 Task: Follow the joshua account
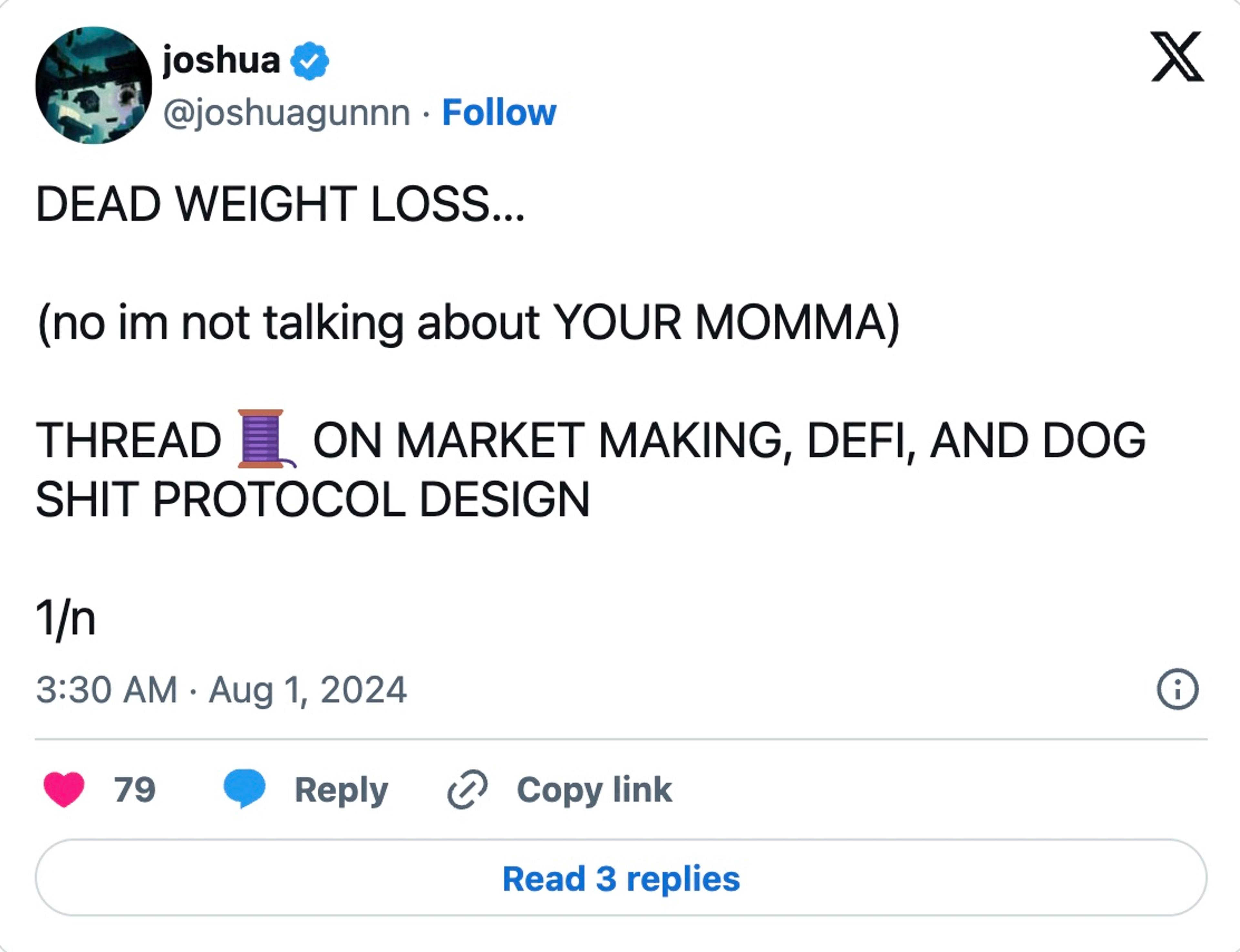pyautogui.click(x=499, y=113)
